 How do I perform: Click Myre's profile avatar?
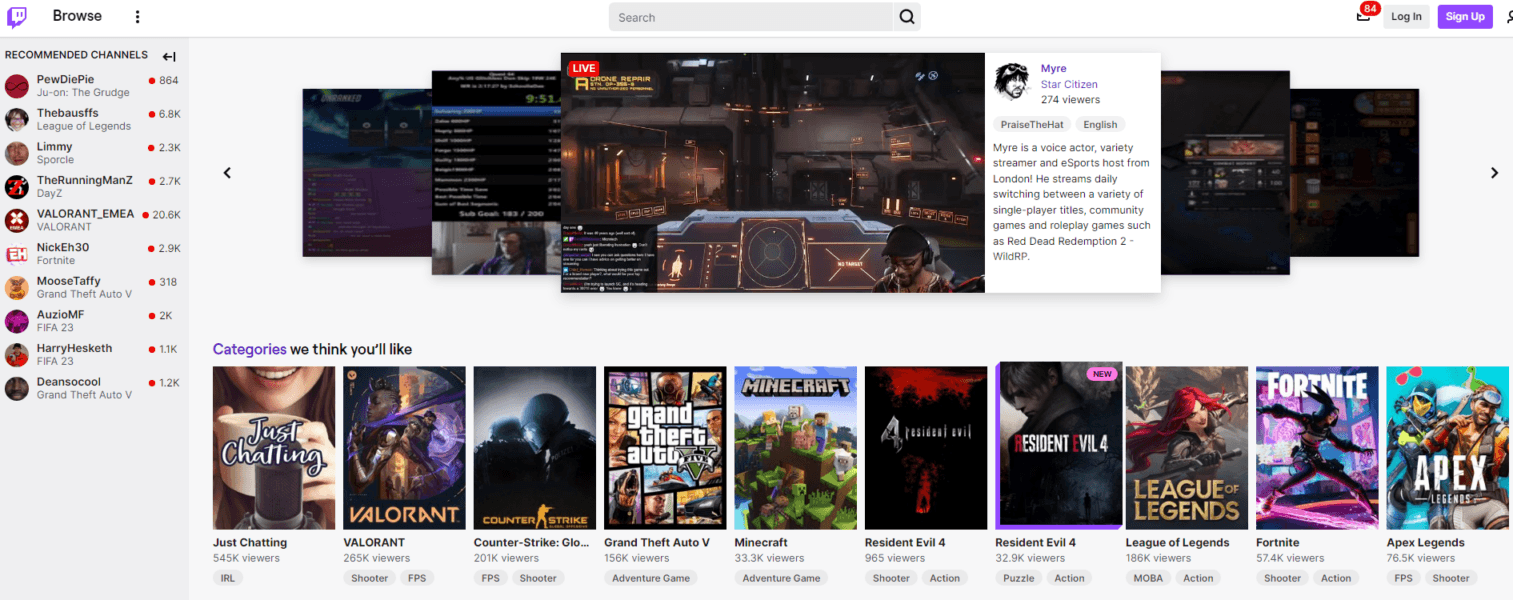1012,82
